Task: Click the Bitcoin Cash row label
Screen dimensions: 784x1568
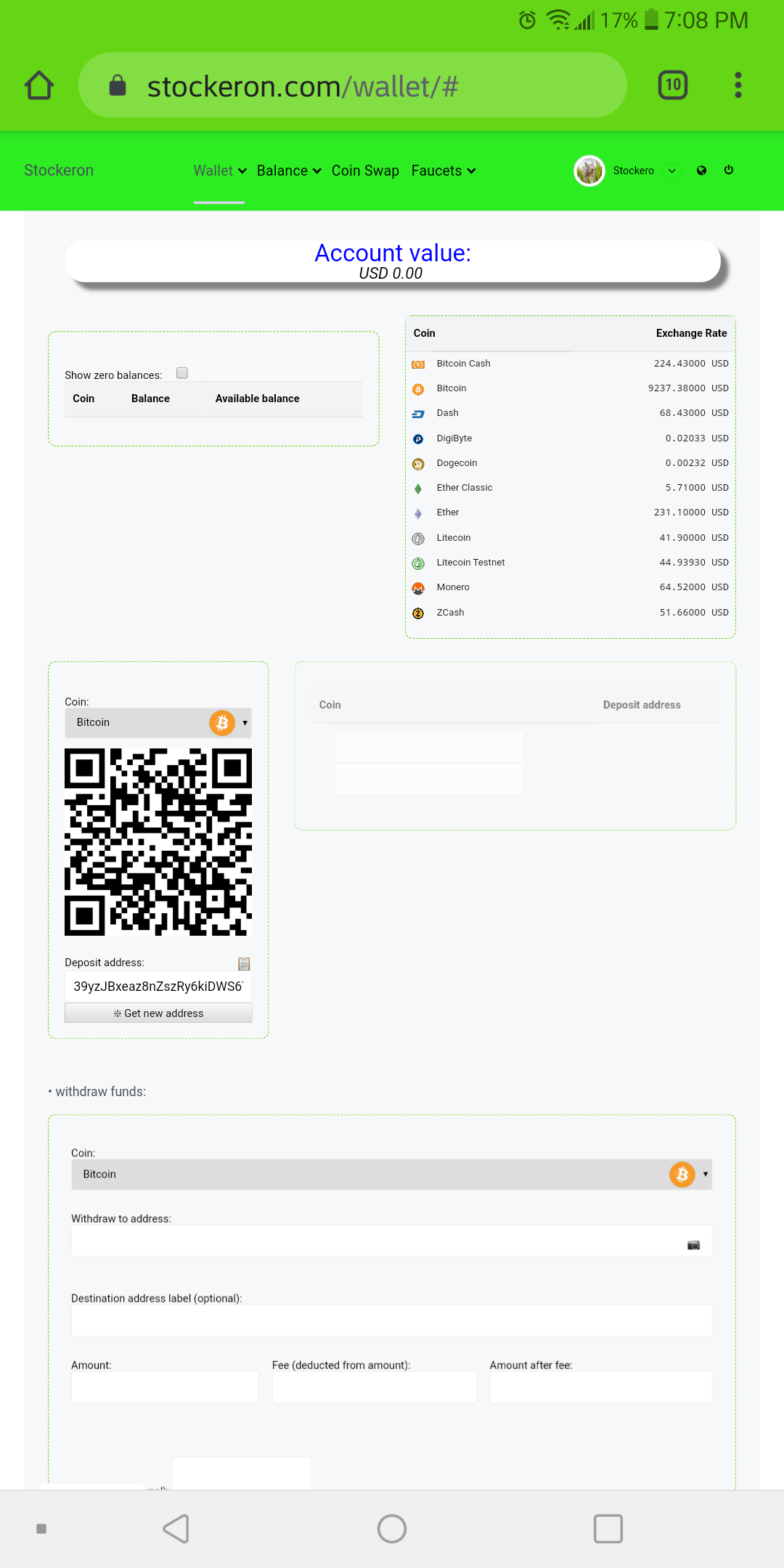Action: [463, 364]
